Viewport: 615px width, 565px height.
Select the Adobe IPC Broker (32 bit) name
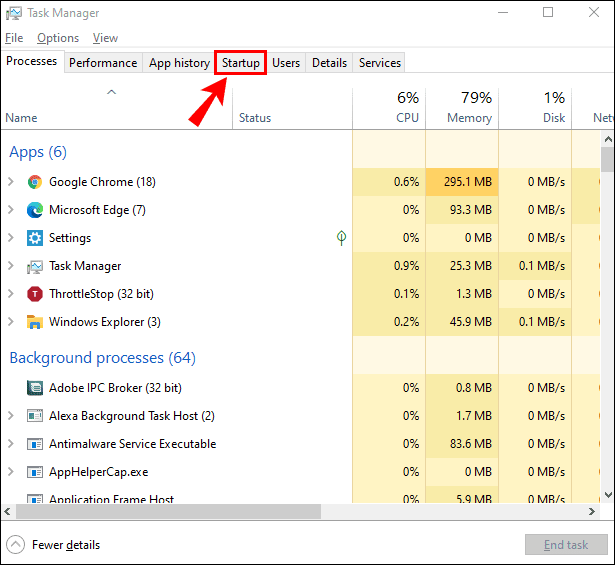(x=115, y=388)
